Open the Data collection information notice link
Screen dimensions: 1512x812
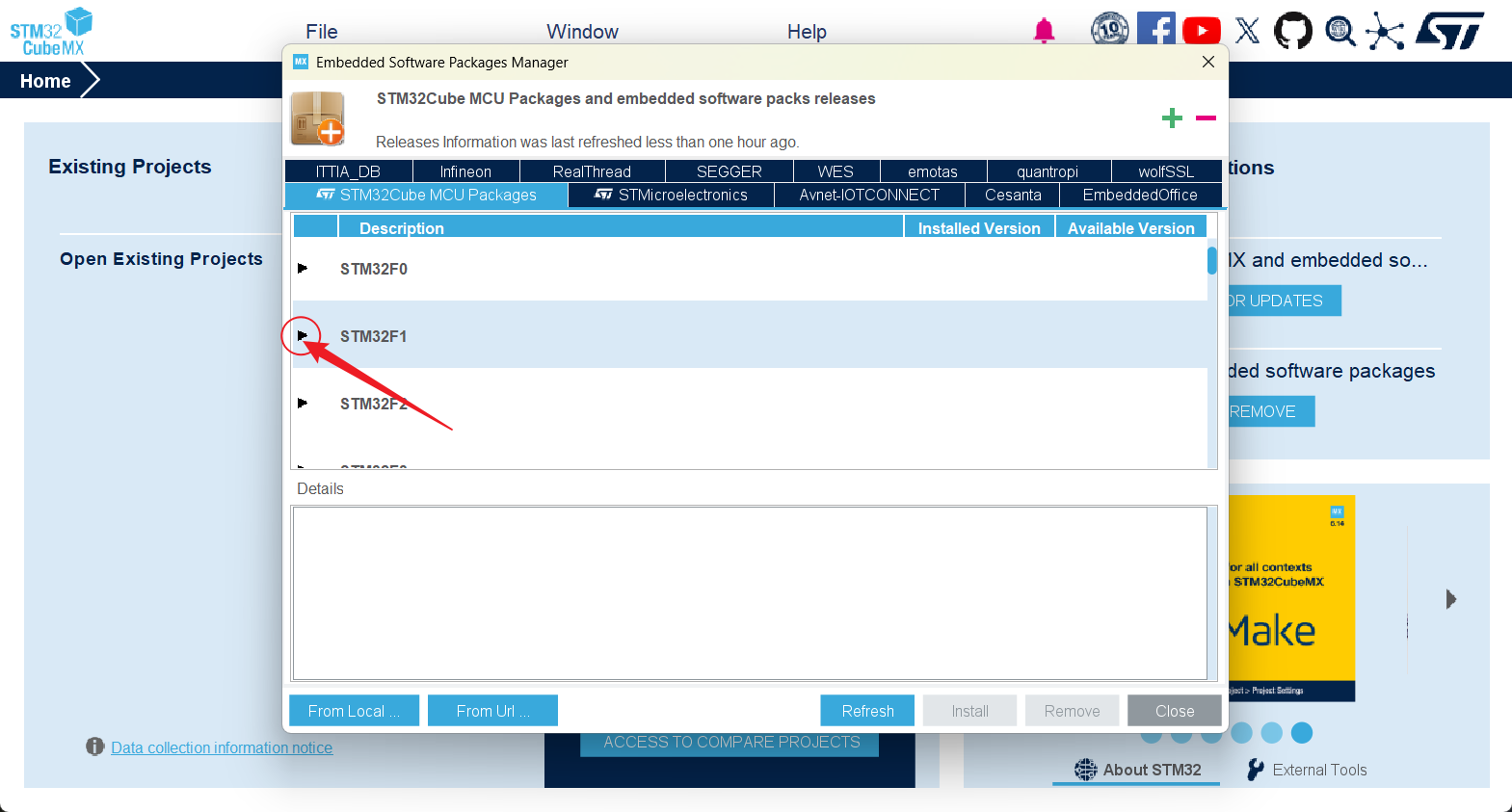coord(222,747)
